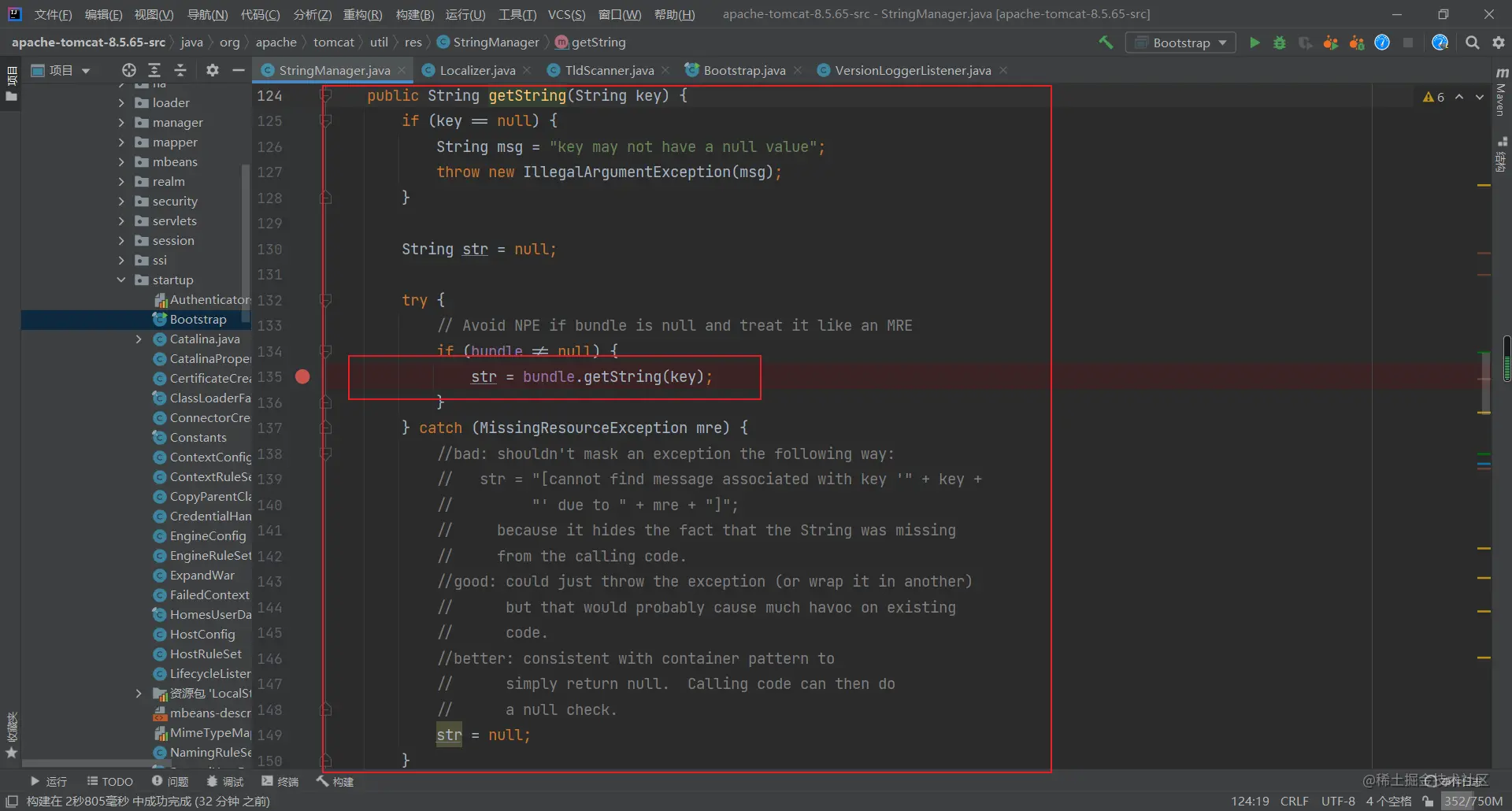The height and width of the screenshot is (811, 1512).
Task: Open the 重构(R) menu
Action: 362,14
